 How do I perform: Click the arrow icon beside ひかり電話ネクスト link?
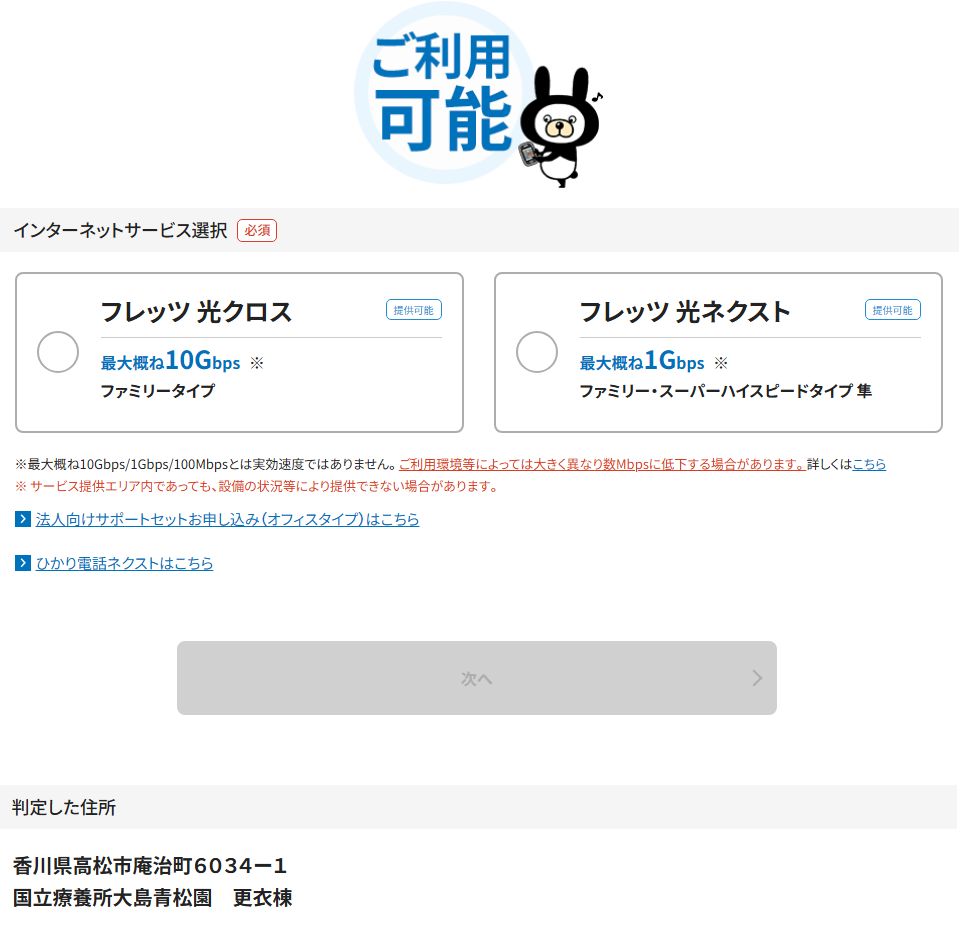(x=23, y=563)
